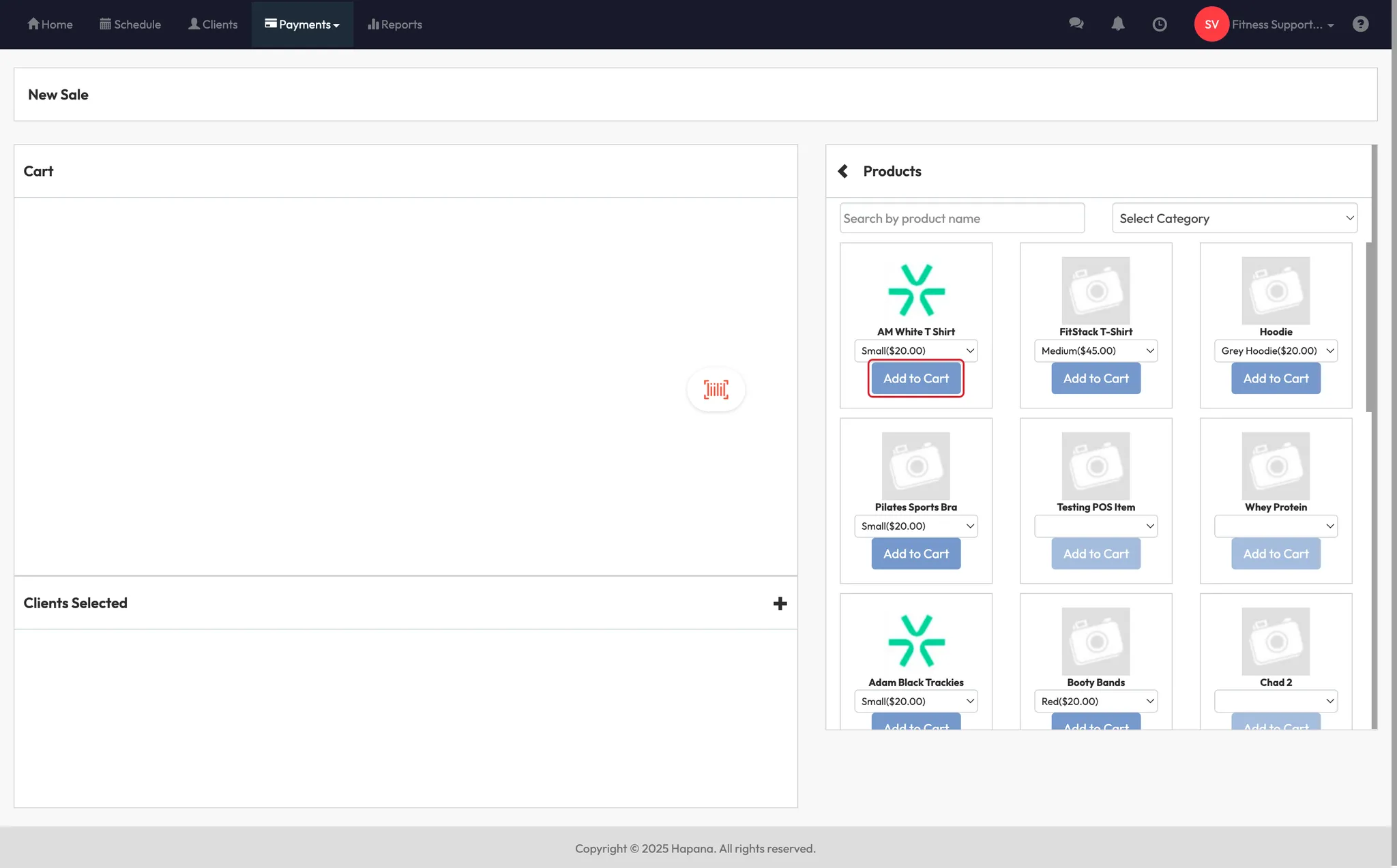Open the Select Category dropdown
Image resolution: width=1397 pixels, height=868 pixels.
[x=1234, y=218]
